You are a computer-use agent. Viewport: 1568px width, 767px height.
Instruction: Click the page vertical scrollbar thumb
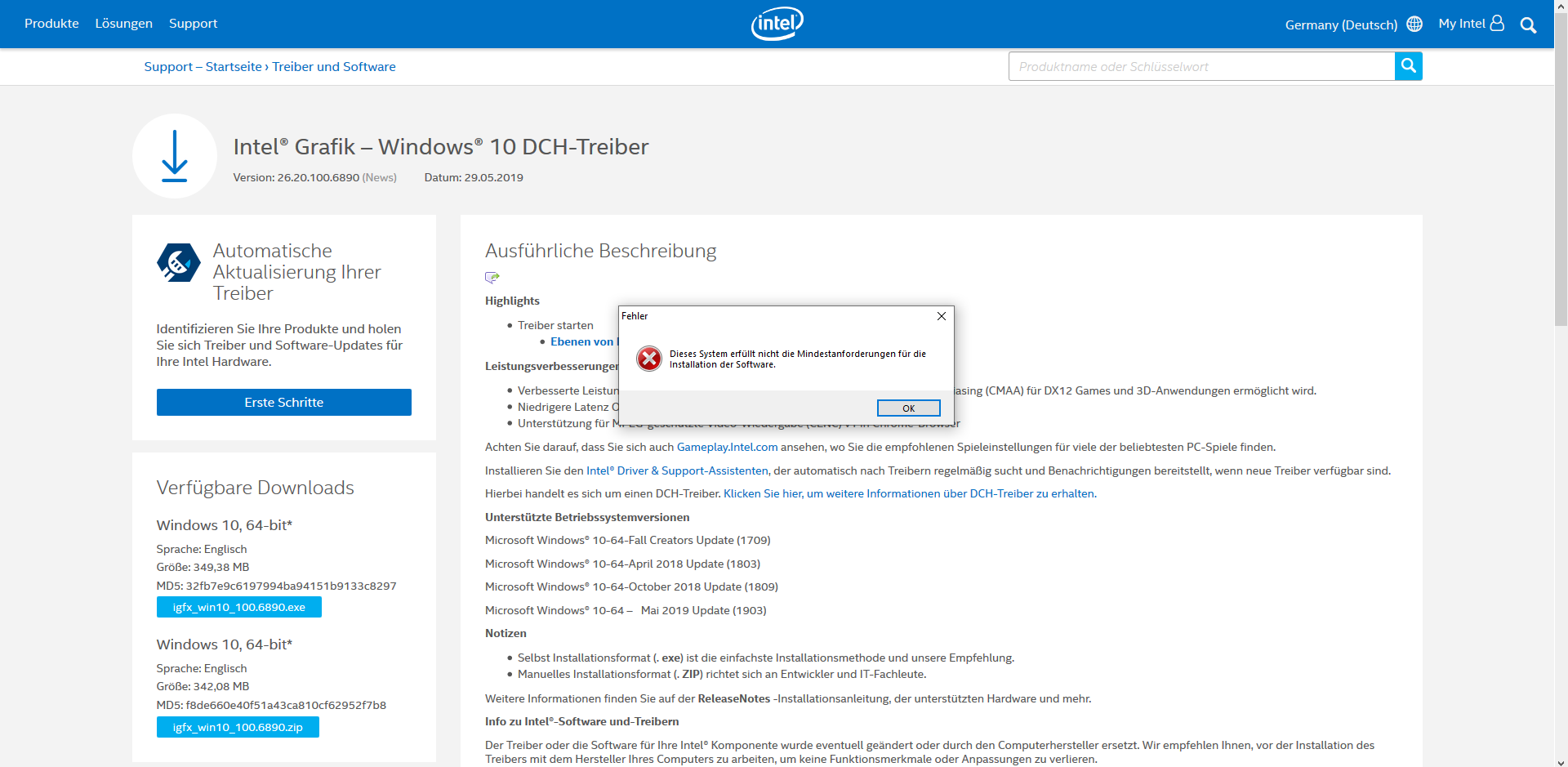point(1561,167)
